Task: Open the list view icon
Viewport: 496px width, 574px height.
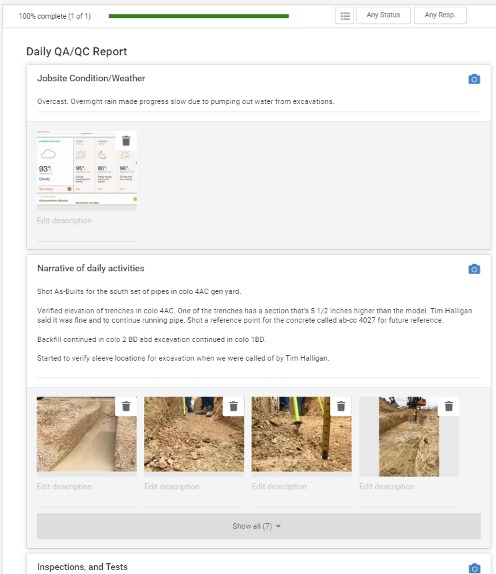Action: [x=344, y=15]
